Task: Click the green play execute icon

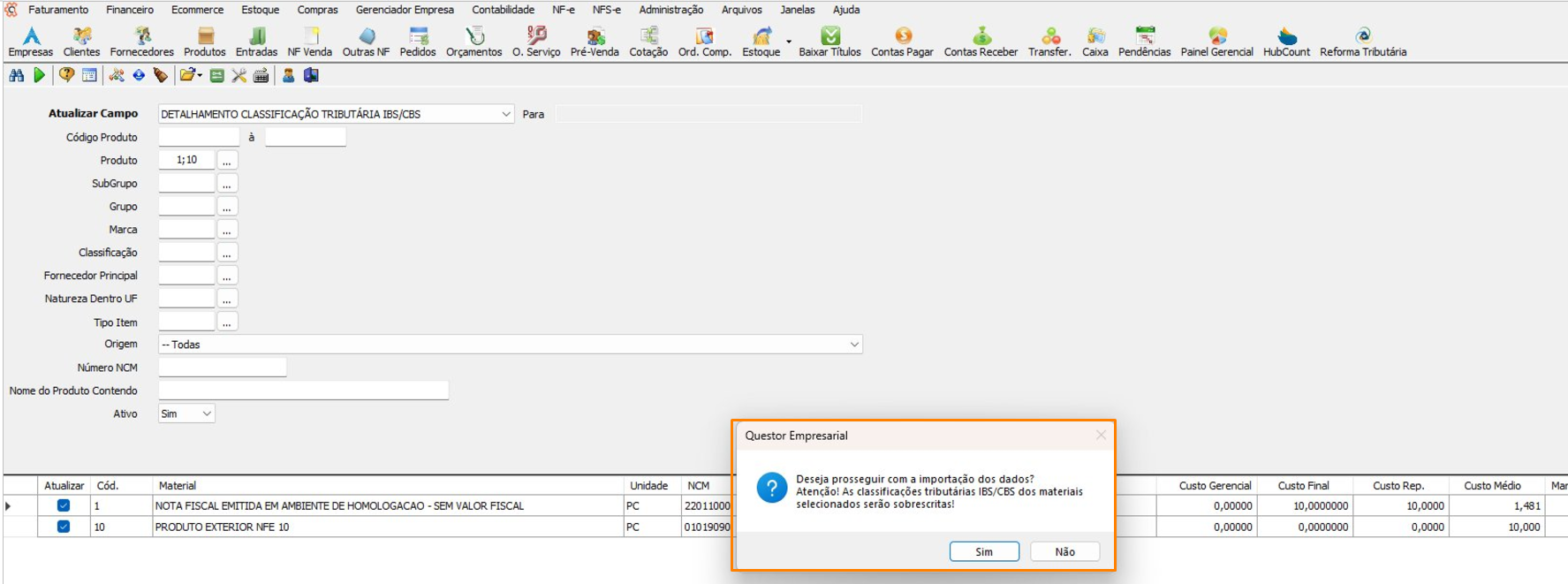Action: point(39,76)
